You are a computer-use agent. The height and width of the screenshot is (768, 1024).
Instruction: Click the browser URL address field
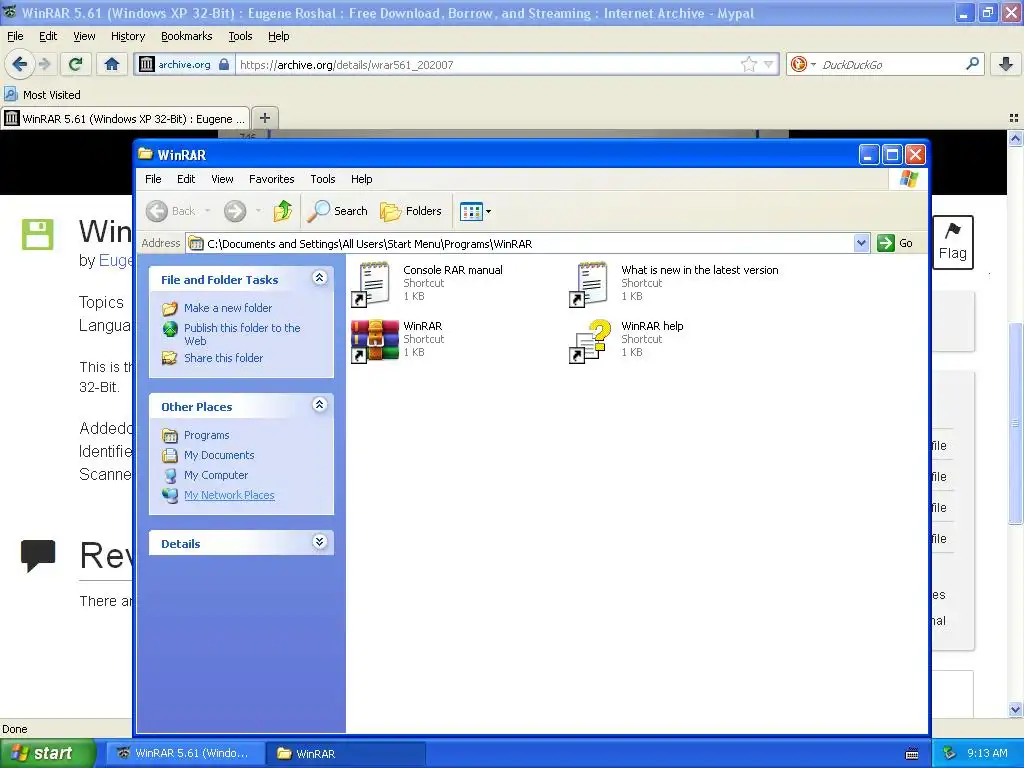pyautogui.click(x=488, y=65)
